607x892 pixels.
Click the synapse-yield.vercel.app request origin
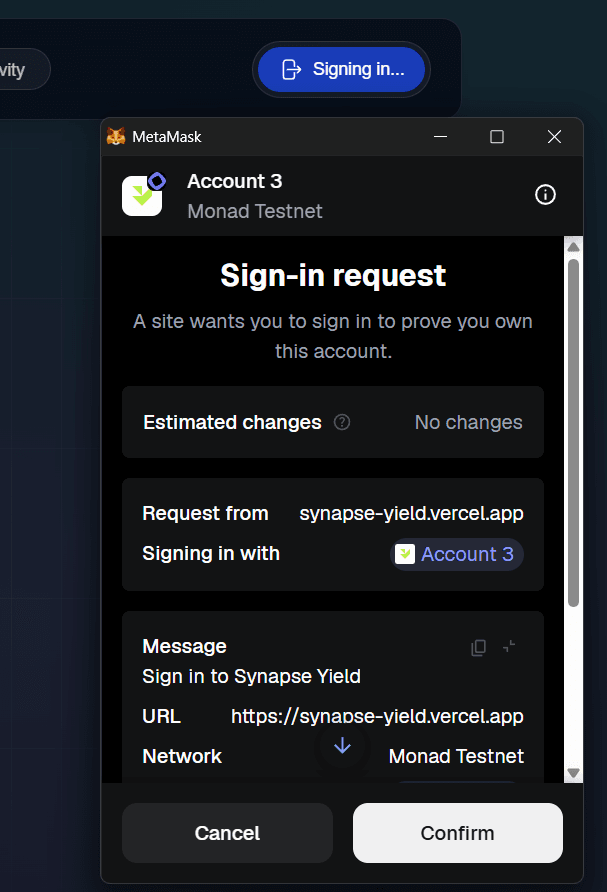[x=411, y=513]
